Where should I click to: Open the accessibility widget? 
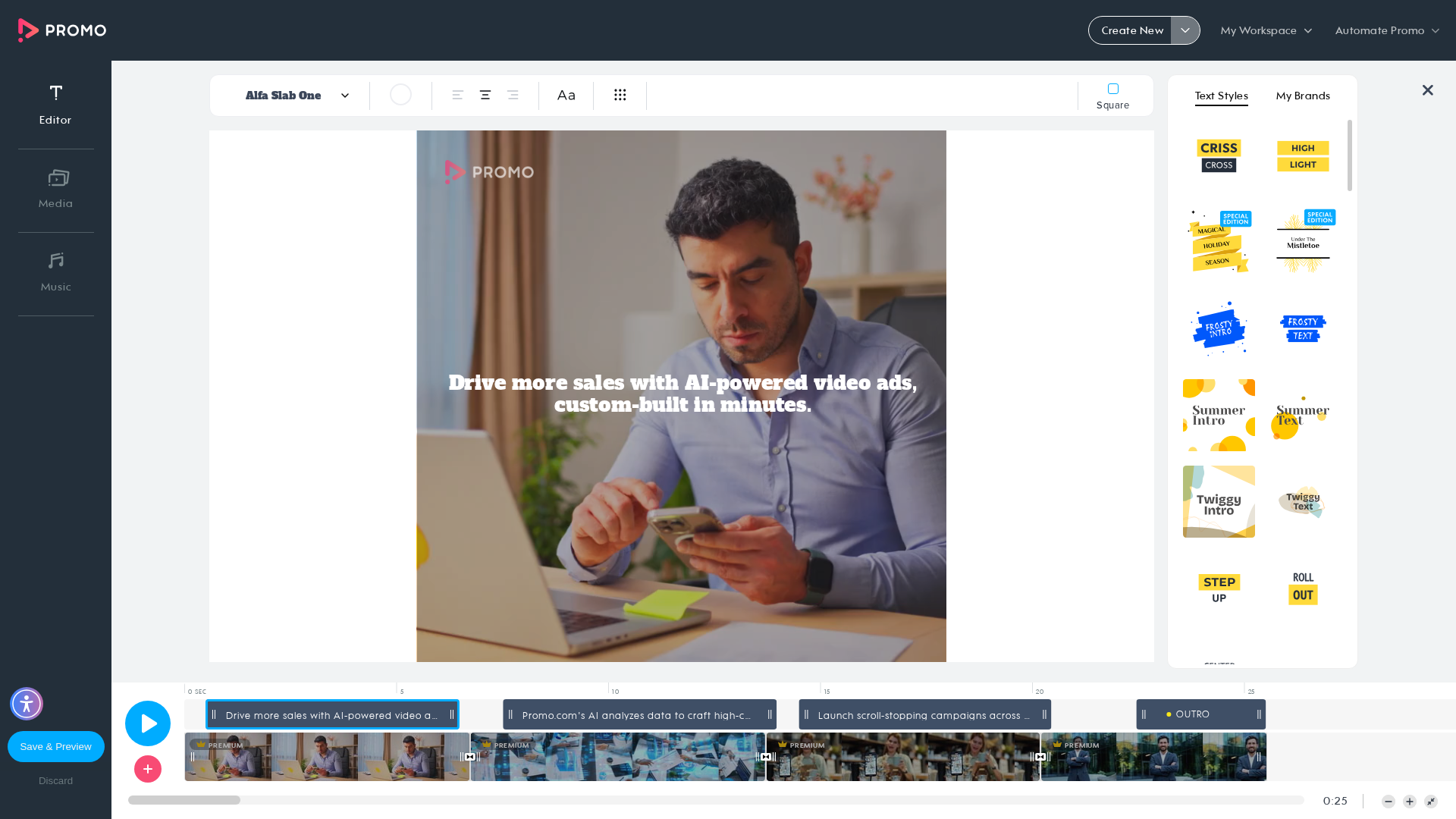27,704
